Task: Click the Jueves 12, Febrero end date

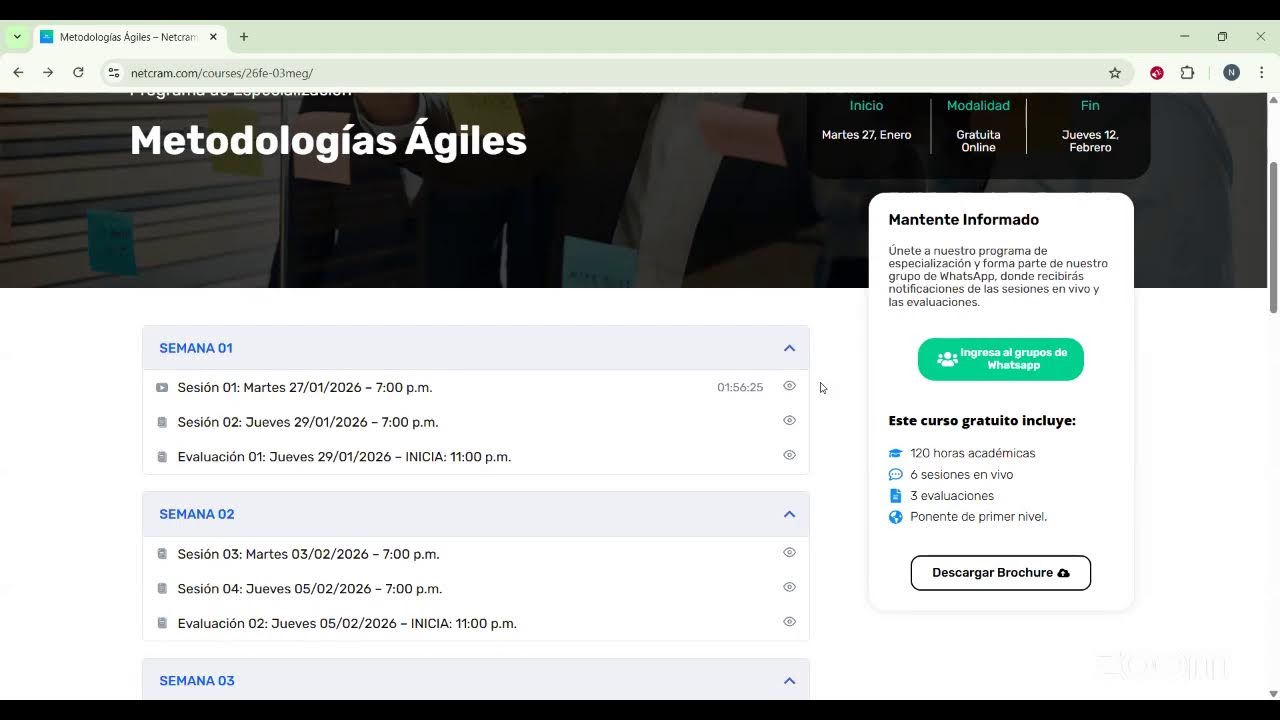Action: (1090, 141)
